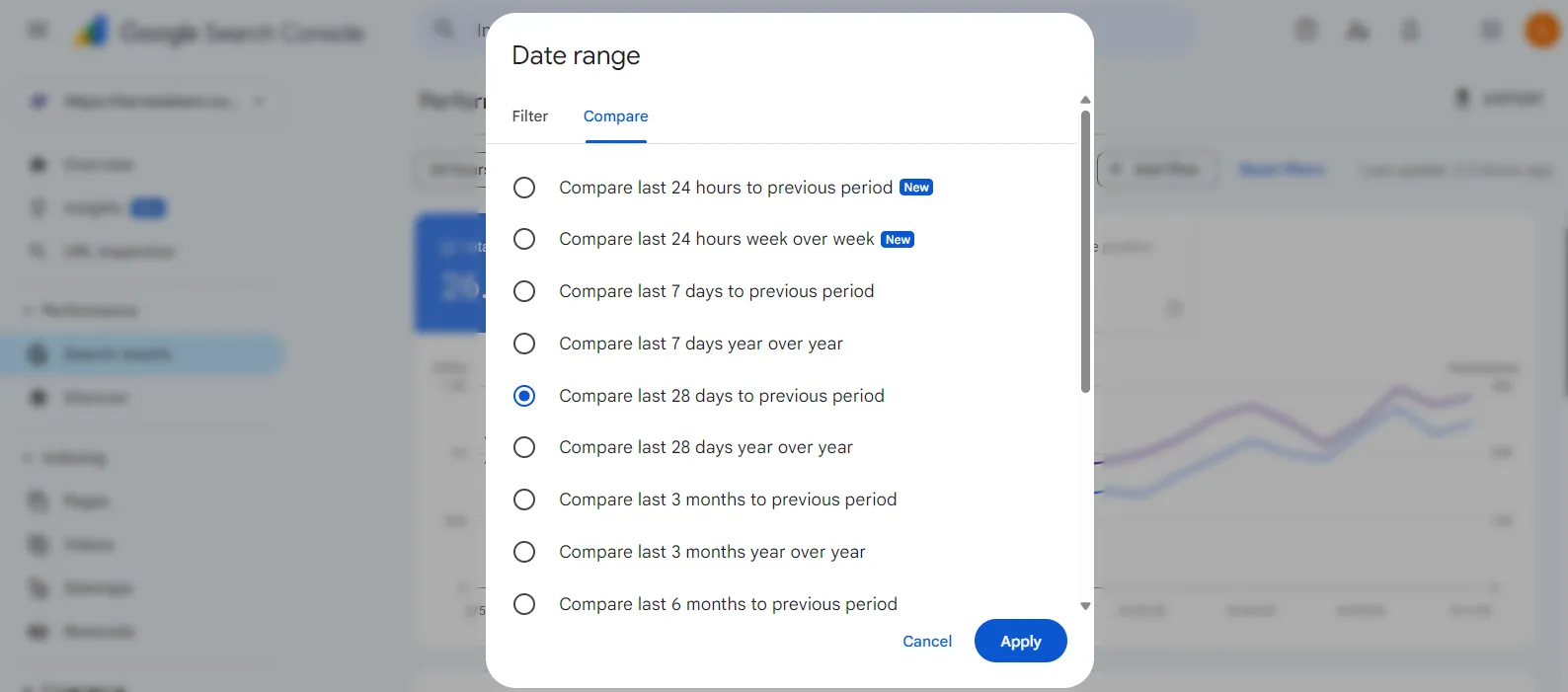Choose Compare last 7 days year over year
Viewport: 1568px width, 692px height.
pos(524,344)
